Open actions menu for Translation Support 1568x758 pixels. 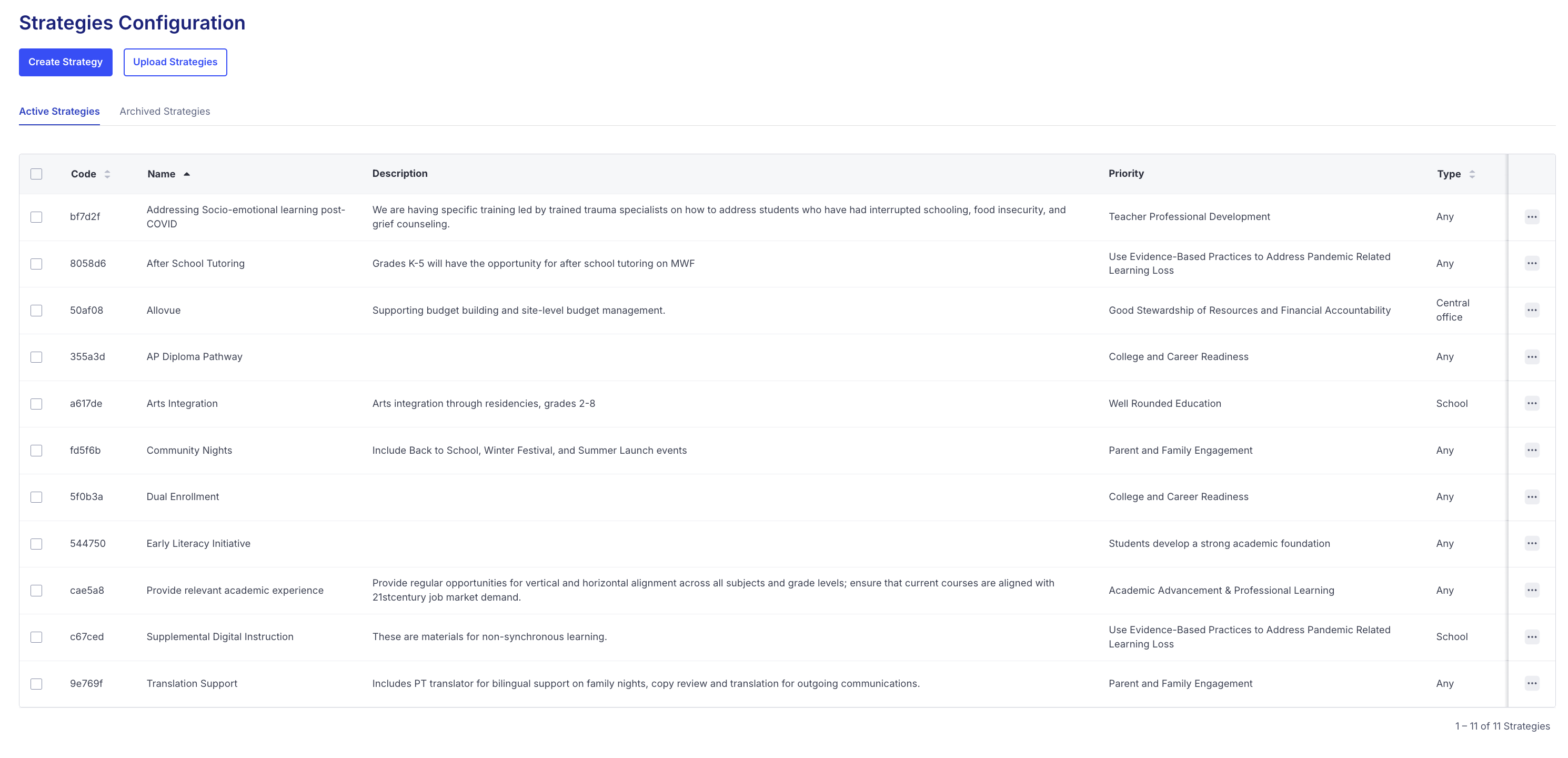click(1532, 684)
